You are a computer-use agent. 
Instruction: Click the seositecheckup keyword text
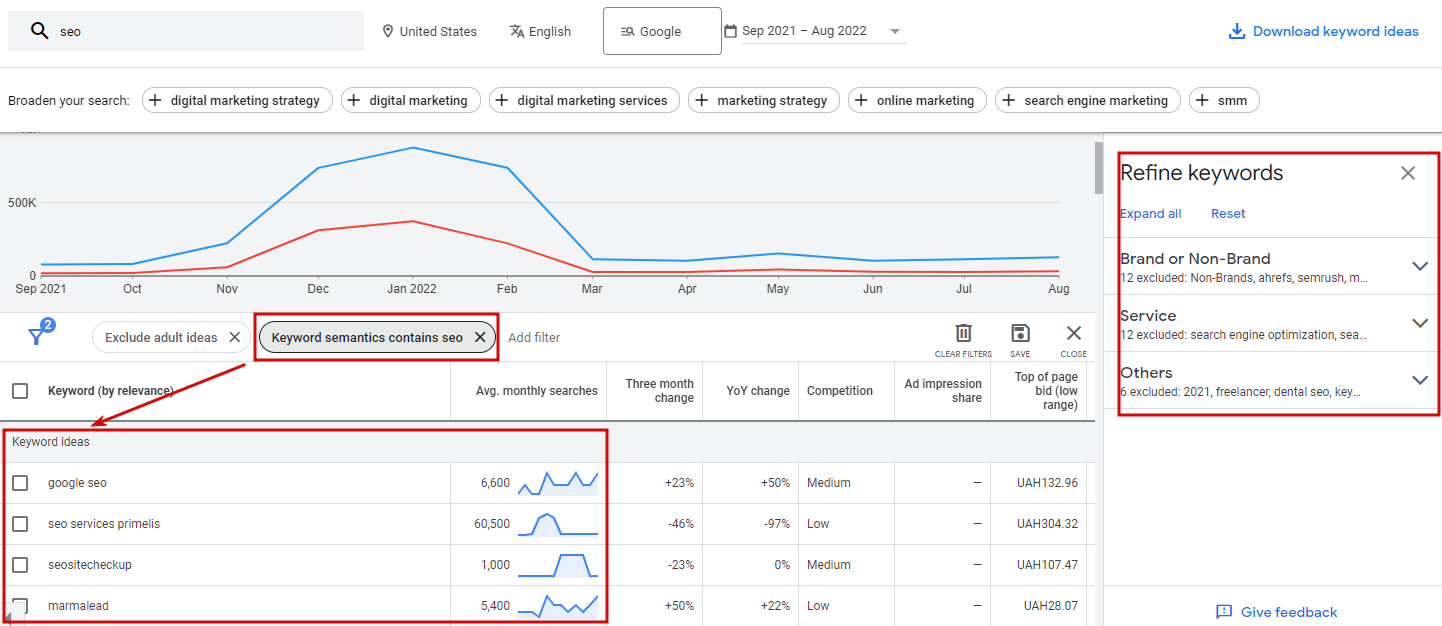pyautogui.click(x=90, y=565)
